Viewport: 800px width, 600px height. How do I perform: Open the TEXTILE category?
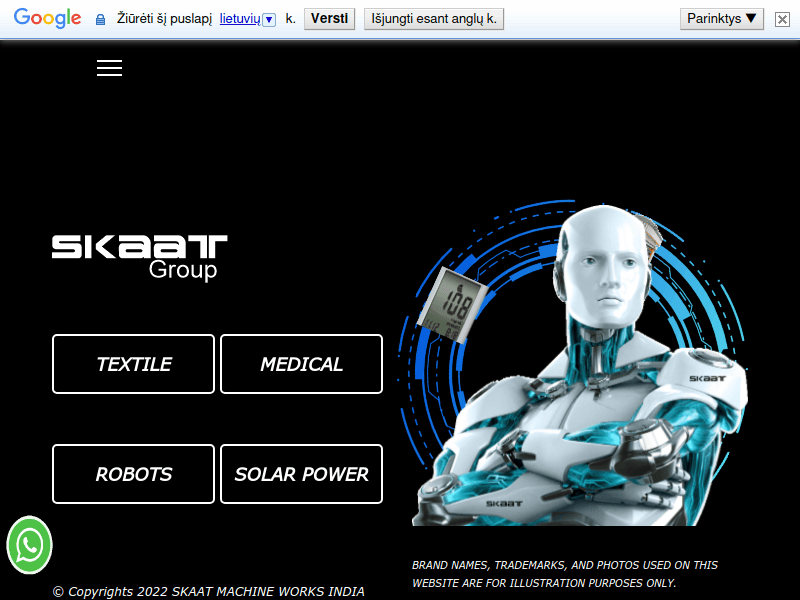(133, 364)
